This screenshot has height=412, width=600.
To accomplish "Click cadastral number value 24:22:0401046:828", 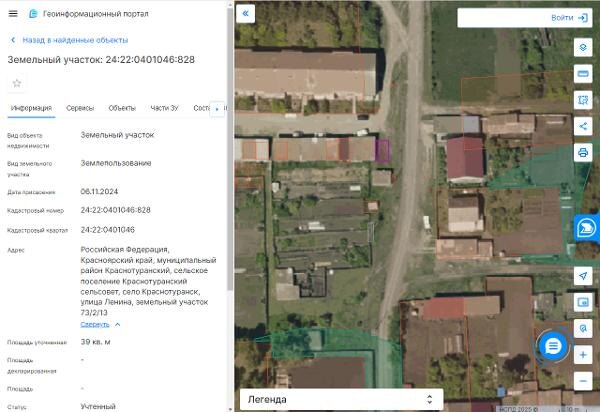I will (x=116, y=210).
